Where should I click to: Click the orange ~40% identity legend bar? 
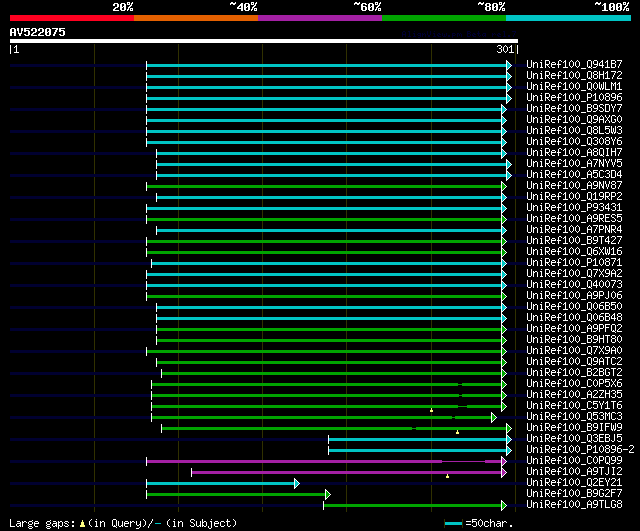[x=196, y=18]
